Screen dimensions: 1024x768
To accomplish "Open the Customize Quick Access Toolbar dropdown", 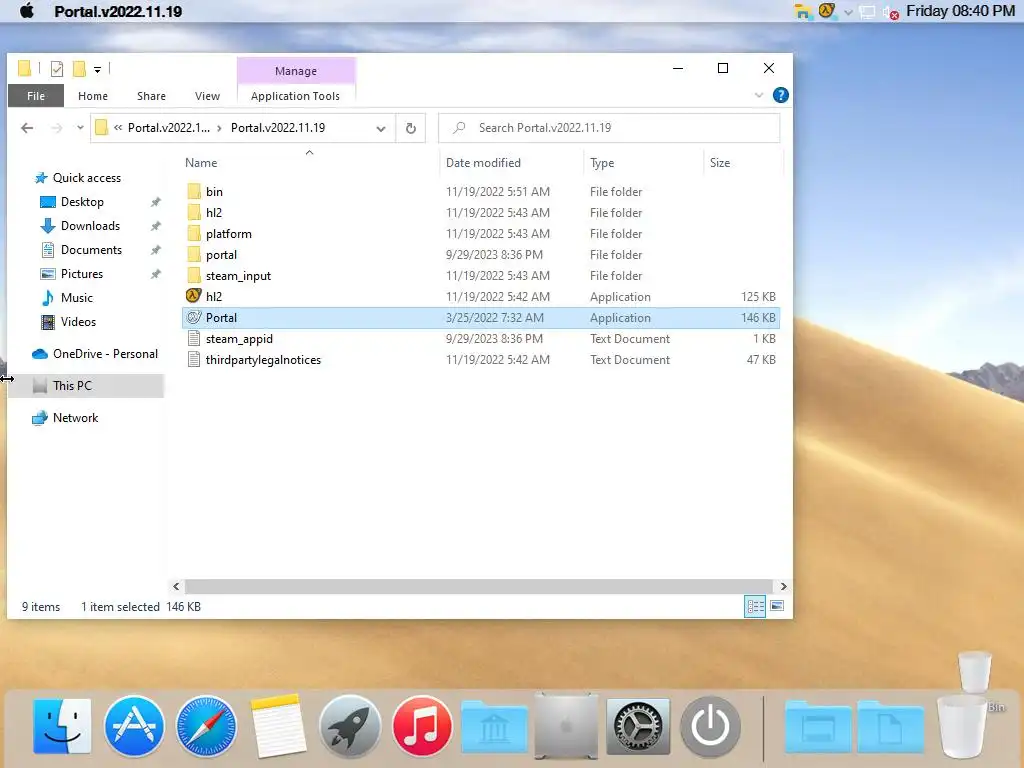I will pyautogui.click(x=97, y=69).
